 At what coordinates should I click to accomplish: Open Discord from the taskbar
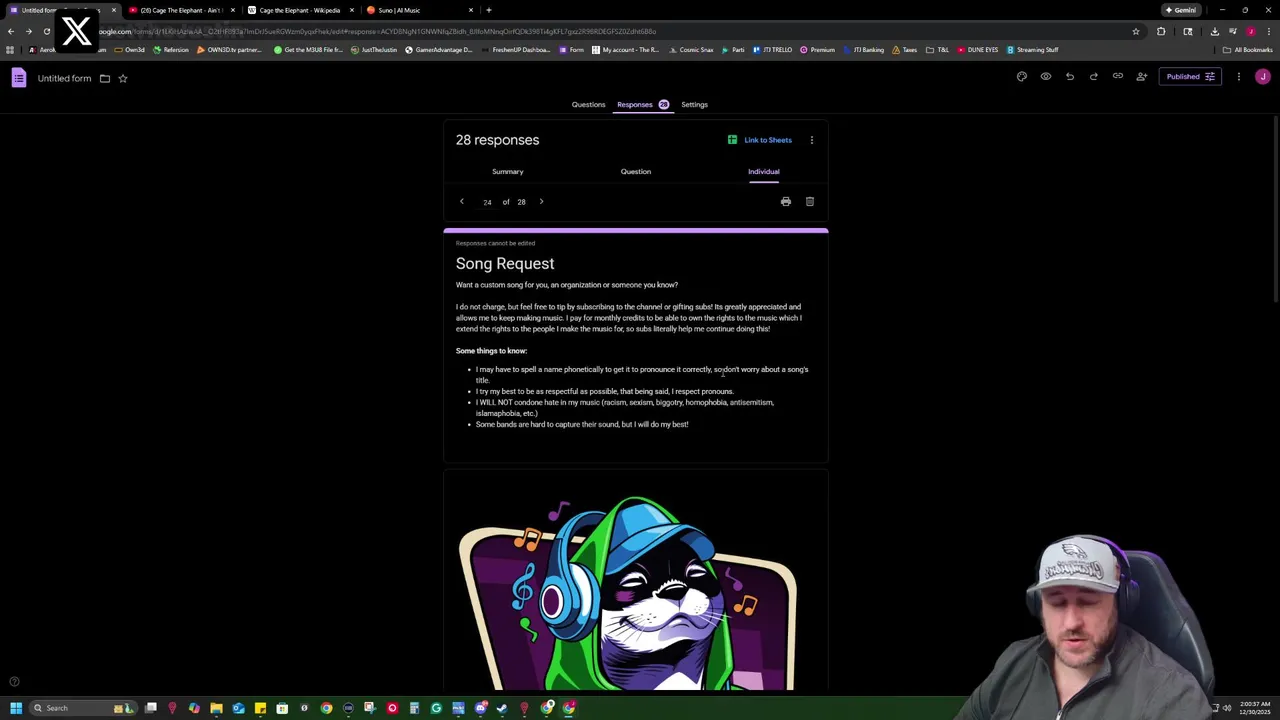(x=480, y=708)
